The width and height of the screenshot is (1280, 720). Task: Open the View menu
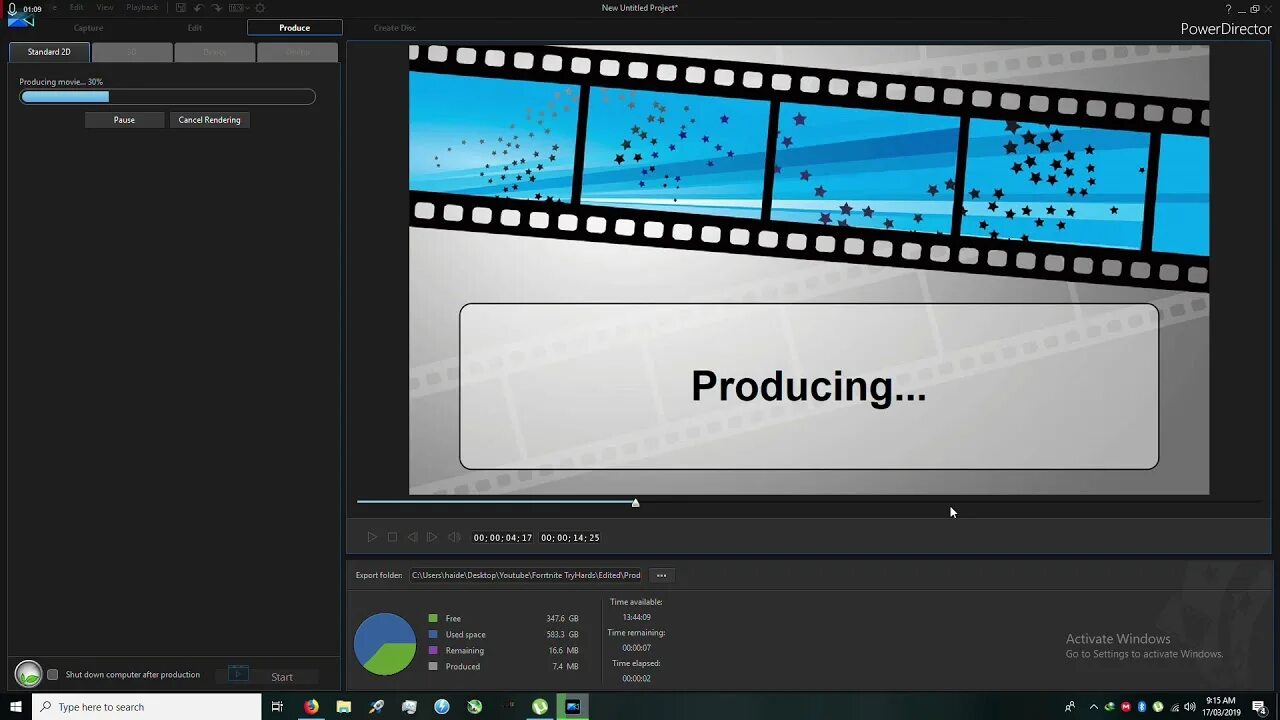click(105, 8)
